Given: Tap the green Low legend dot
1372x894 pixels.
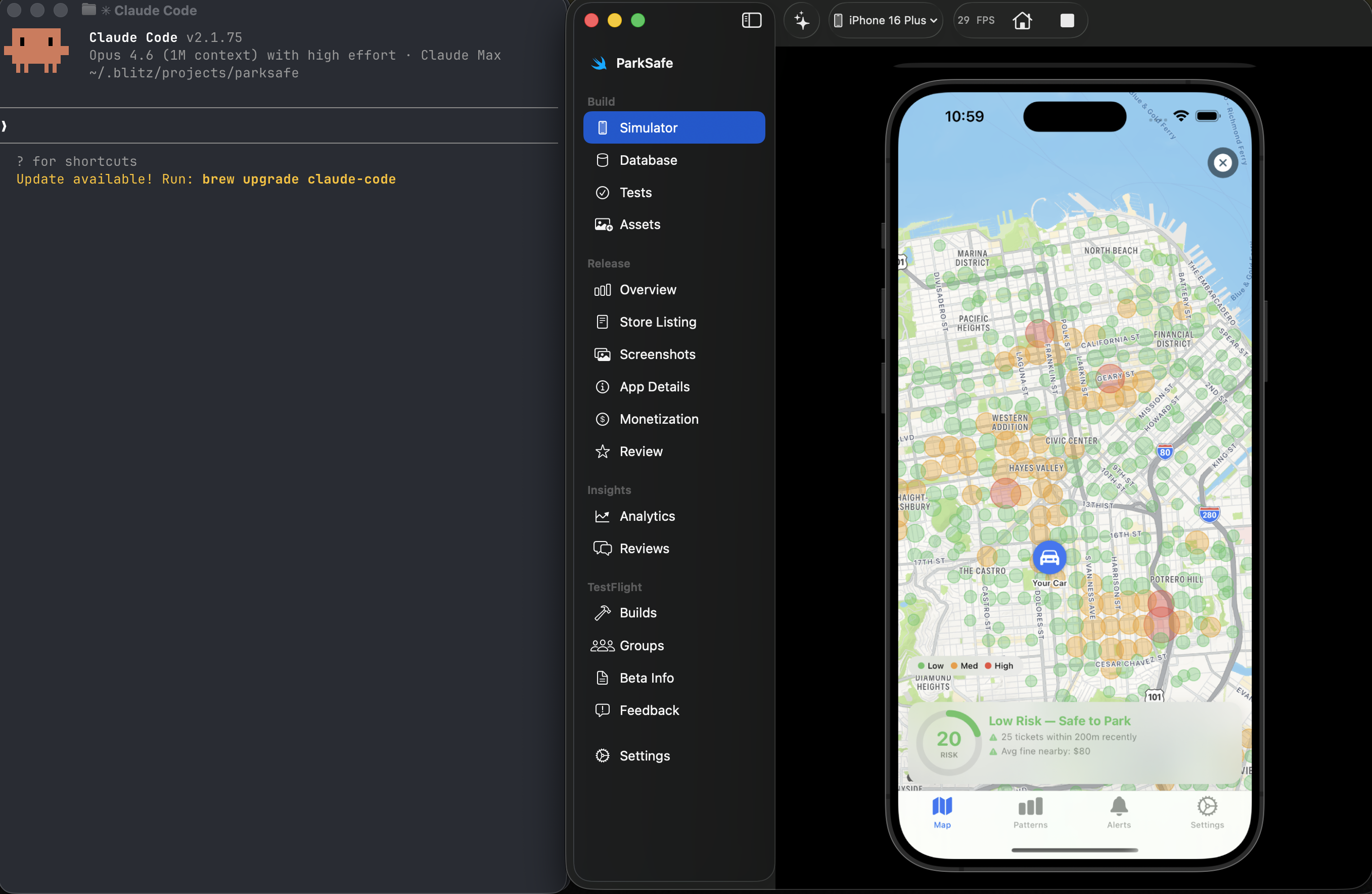Looking at the screenshot, I should [921, 665].
